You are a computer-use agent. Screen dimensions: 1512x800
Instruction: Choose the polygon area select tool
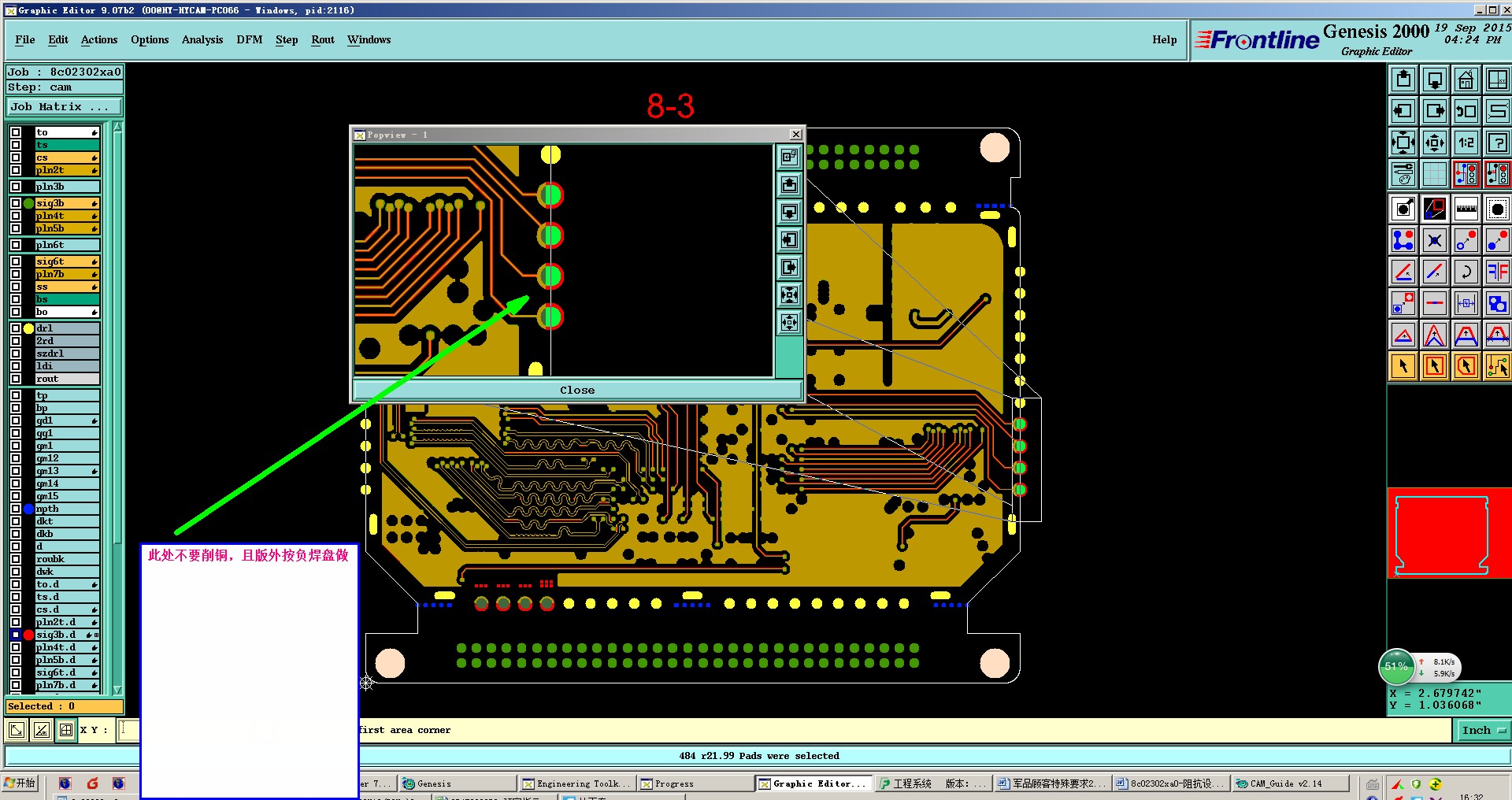tap(1466, 366)
